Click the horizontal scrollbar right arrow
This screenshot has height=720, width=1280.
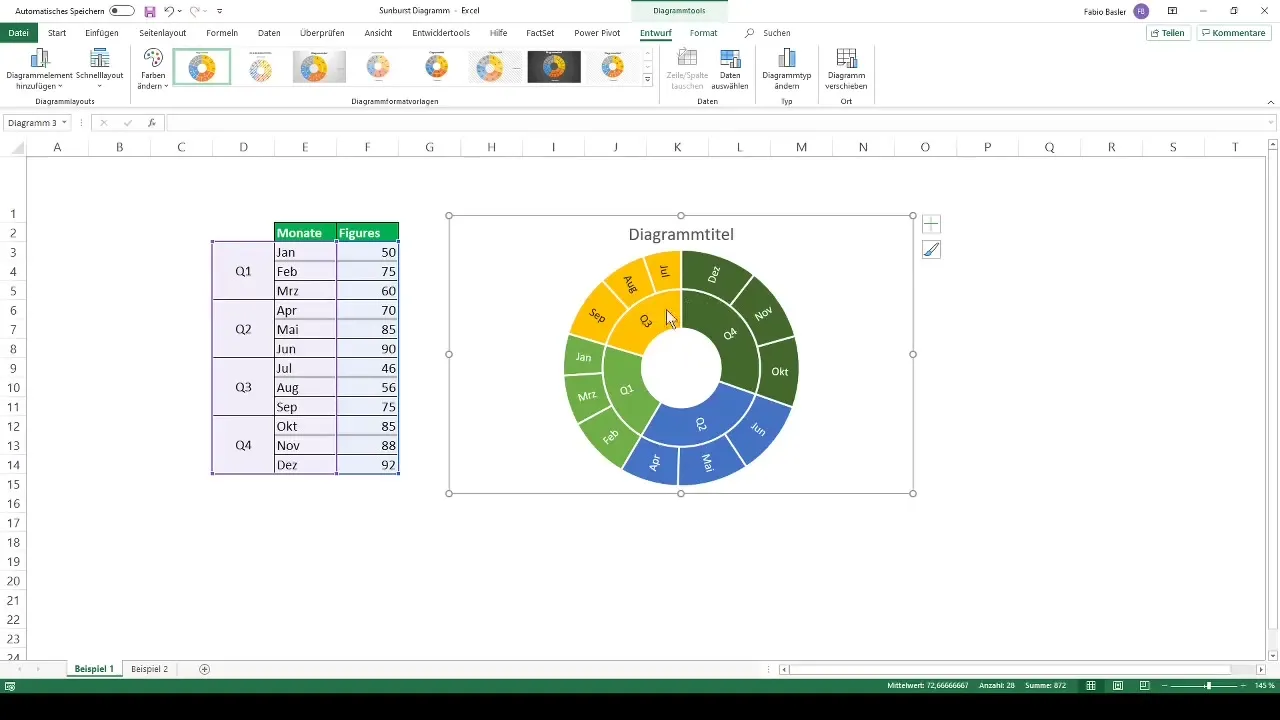coord(1260,669)
